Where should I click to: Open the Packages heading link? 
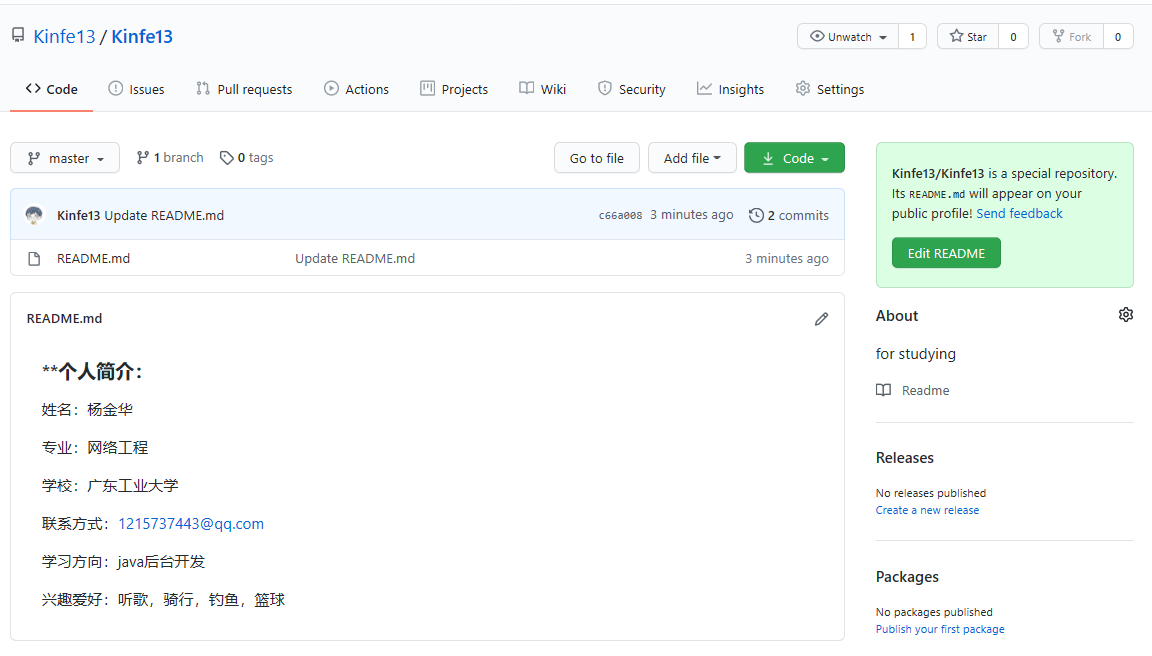pyautogui.click(x=907, y=577)
